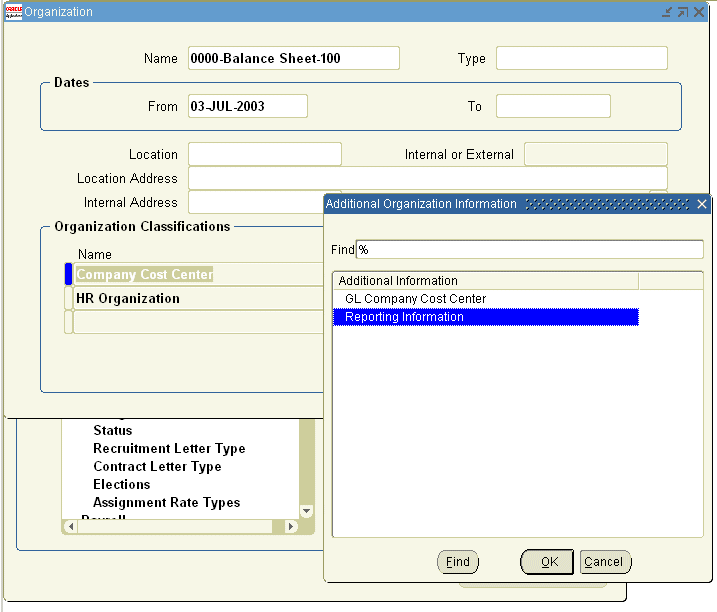Image resolution: width=717 pixels, height=612 pixels.
Task: Click the Name field with 0000-Balance Sheet-100
Action: pos(294,58)
